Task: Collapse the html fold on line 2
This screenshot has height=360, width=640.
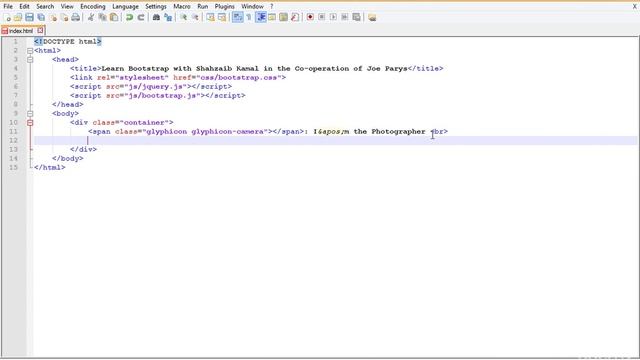Action: click(30, 51)
